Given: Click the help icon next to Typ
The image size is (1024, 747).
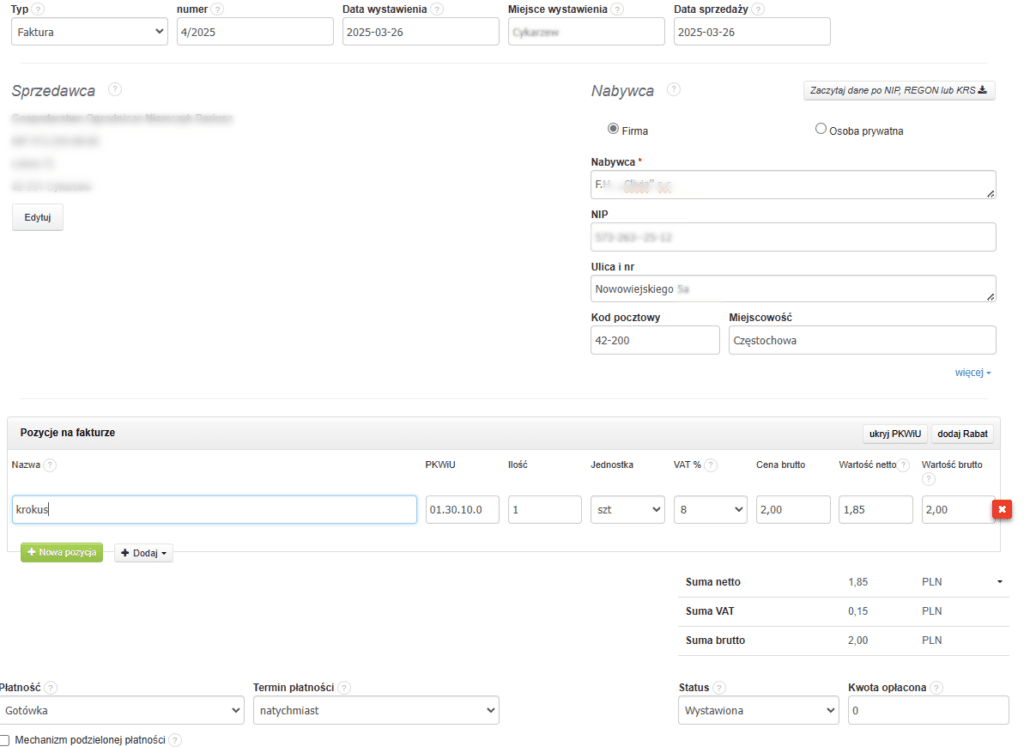Looking at the screenshot, I should click(38, 9).
